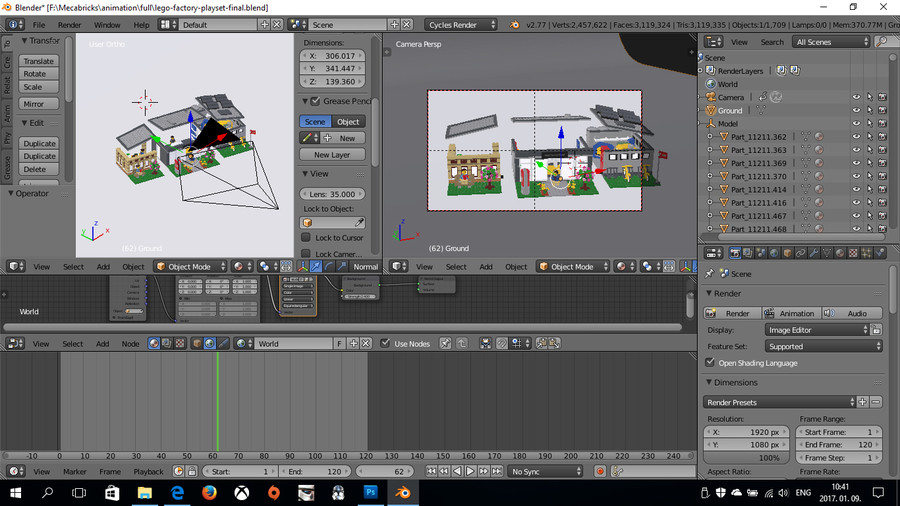Open the Cycles Render engine dropdown

pos(461,25)
